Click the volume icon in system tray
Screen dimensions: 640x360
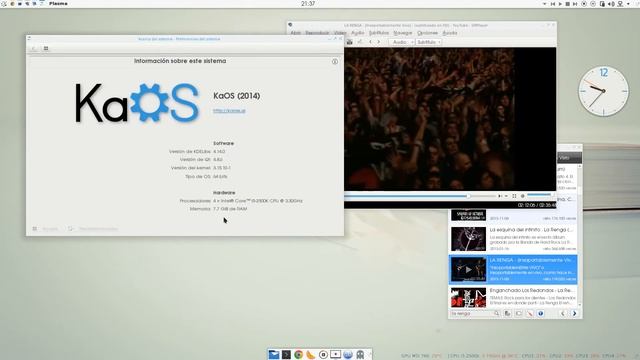611,4
